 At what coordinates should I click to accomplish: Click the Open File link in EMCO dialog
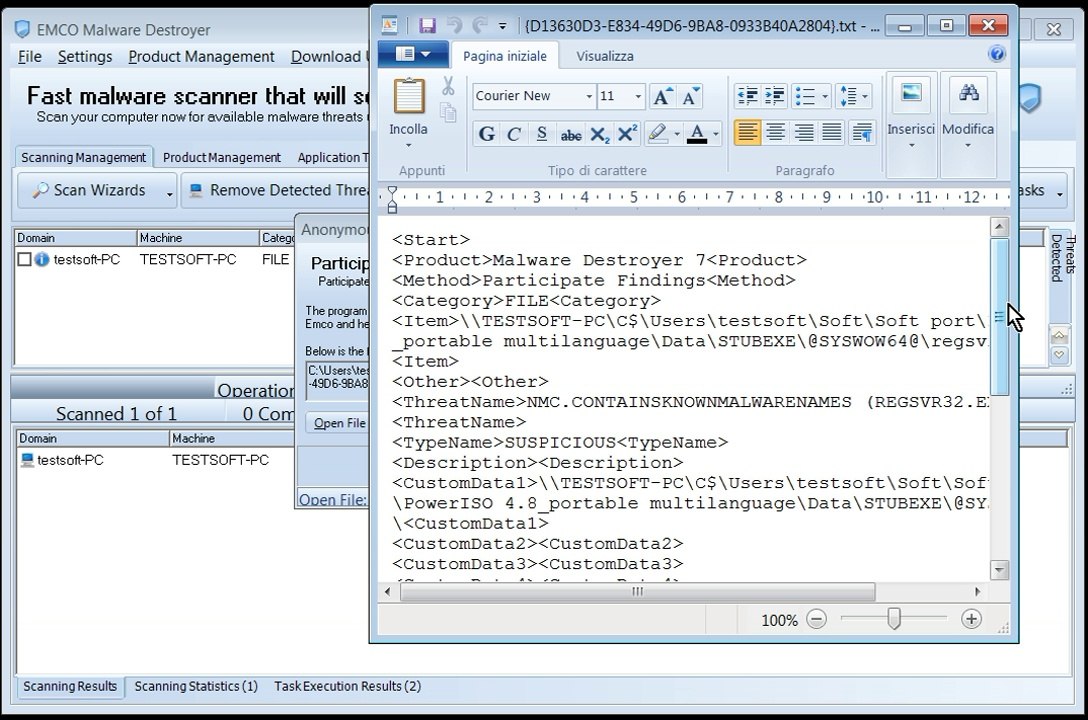point(332,499)
